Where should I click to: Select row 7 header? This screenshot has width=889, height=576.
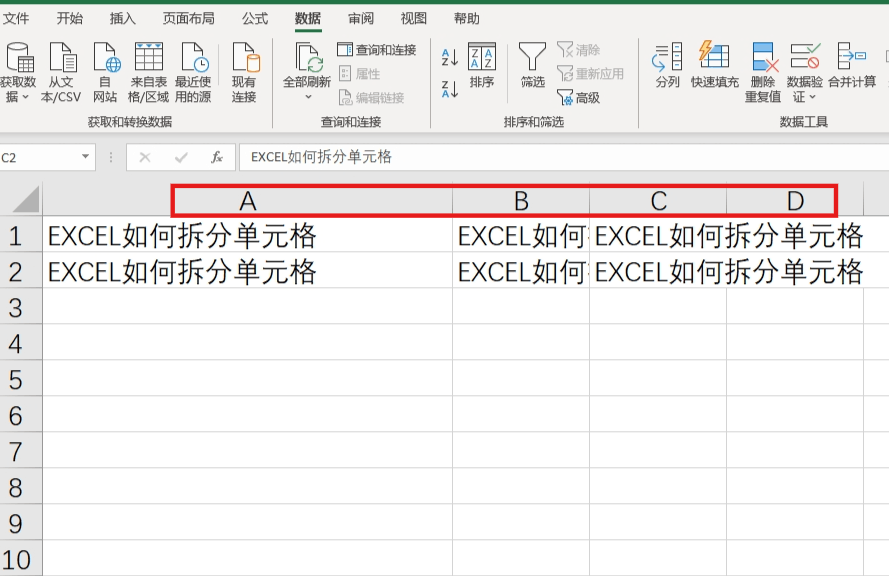click(20, 451)
